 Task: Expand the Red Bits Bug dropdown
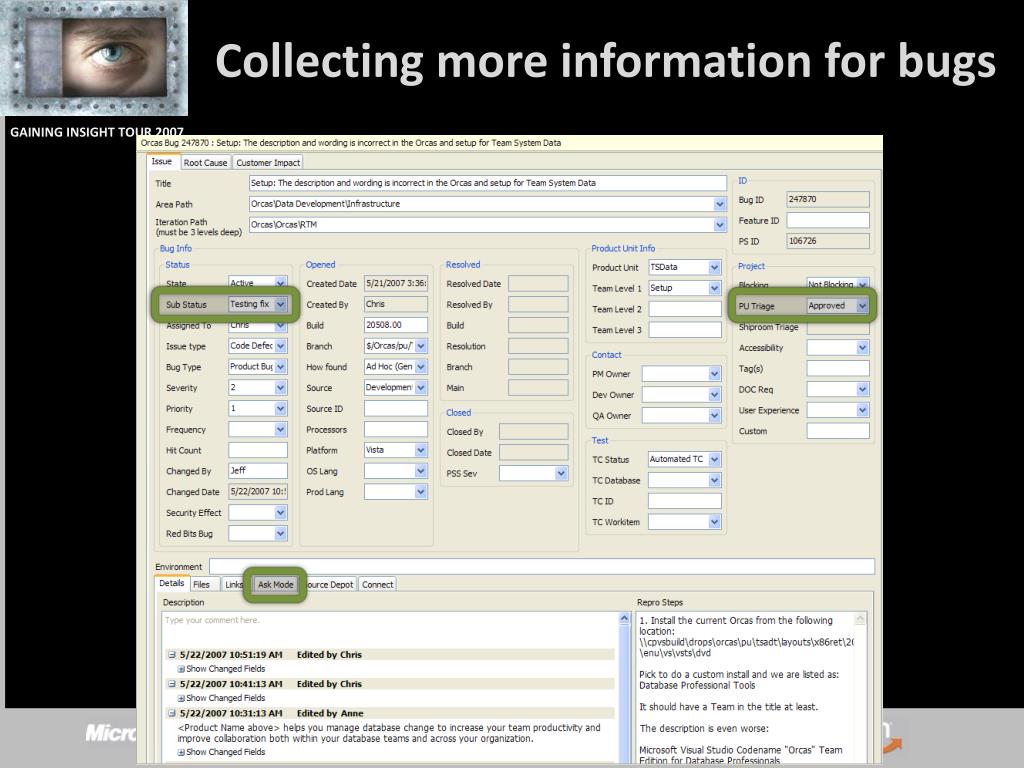[280, 534]
